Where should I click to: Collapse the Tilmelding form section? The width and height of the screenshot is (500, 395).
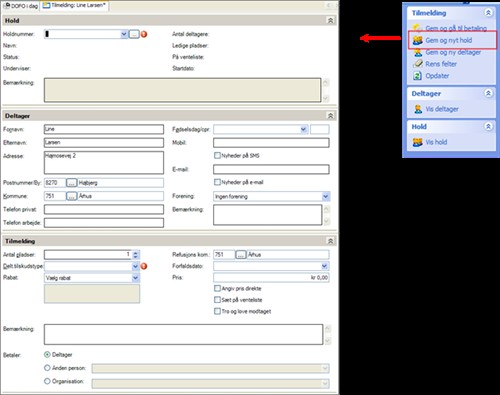coord(330,241)
